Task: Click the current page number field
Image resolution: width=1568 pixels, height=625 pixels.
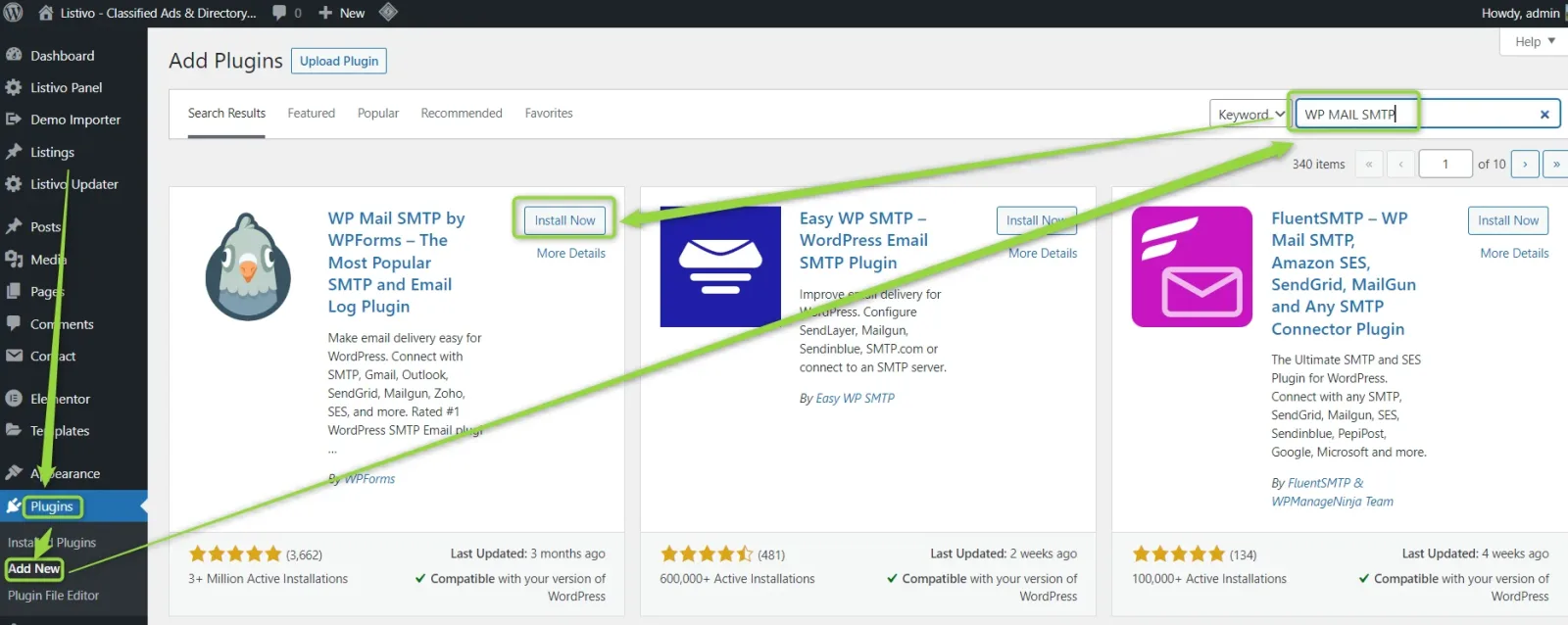Action: tap(1445, 164)
